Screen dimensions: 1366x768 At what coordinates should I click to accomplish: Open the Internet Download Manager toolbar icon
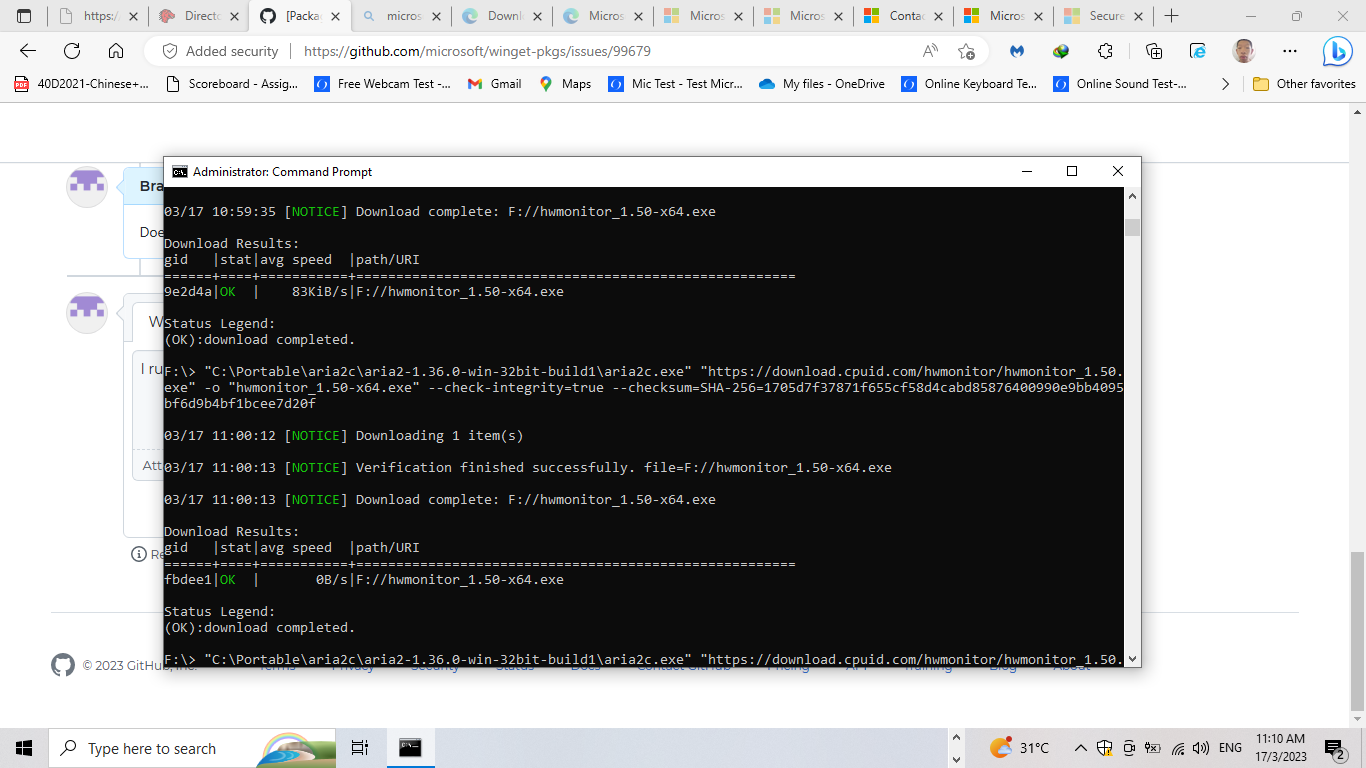click(x=1061, y=50)
